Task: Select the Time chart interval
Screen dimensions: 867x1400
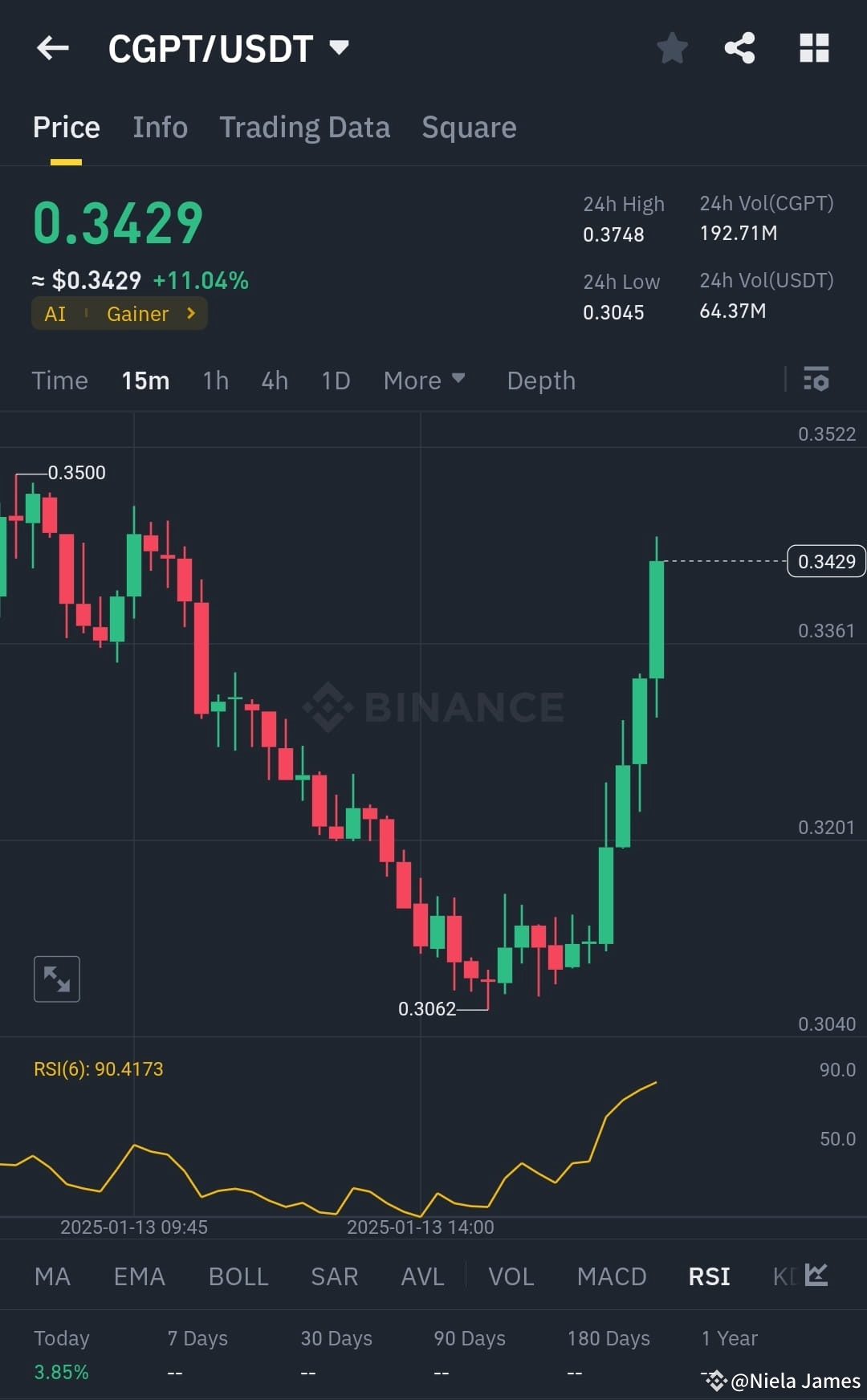Action: coord(60,381)
